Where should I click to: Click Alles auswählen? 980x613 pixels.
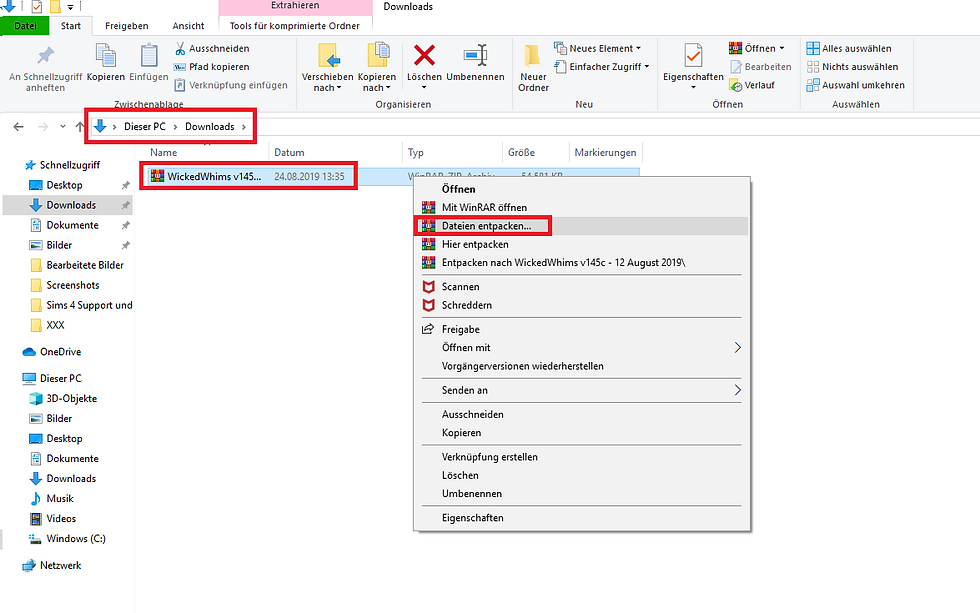click(849, 48)
